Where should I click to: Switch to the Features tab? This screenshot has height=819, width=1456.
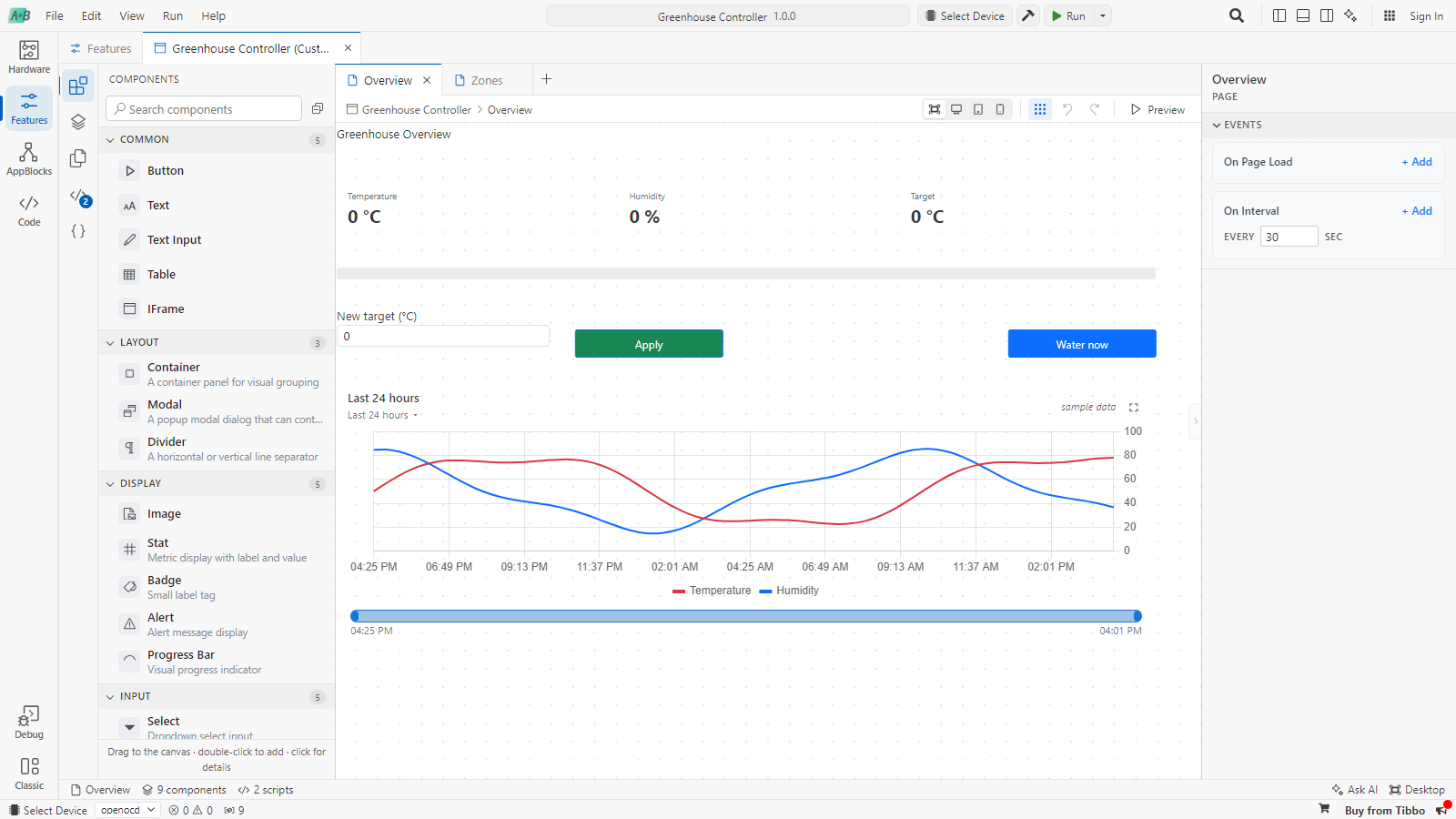pos(101,48)
